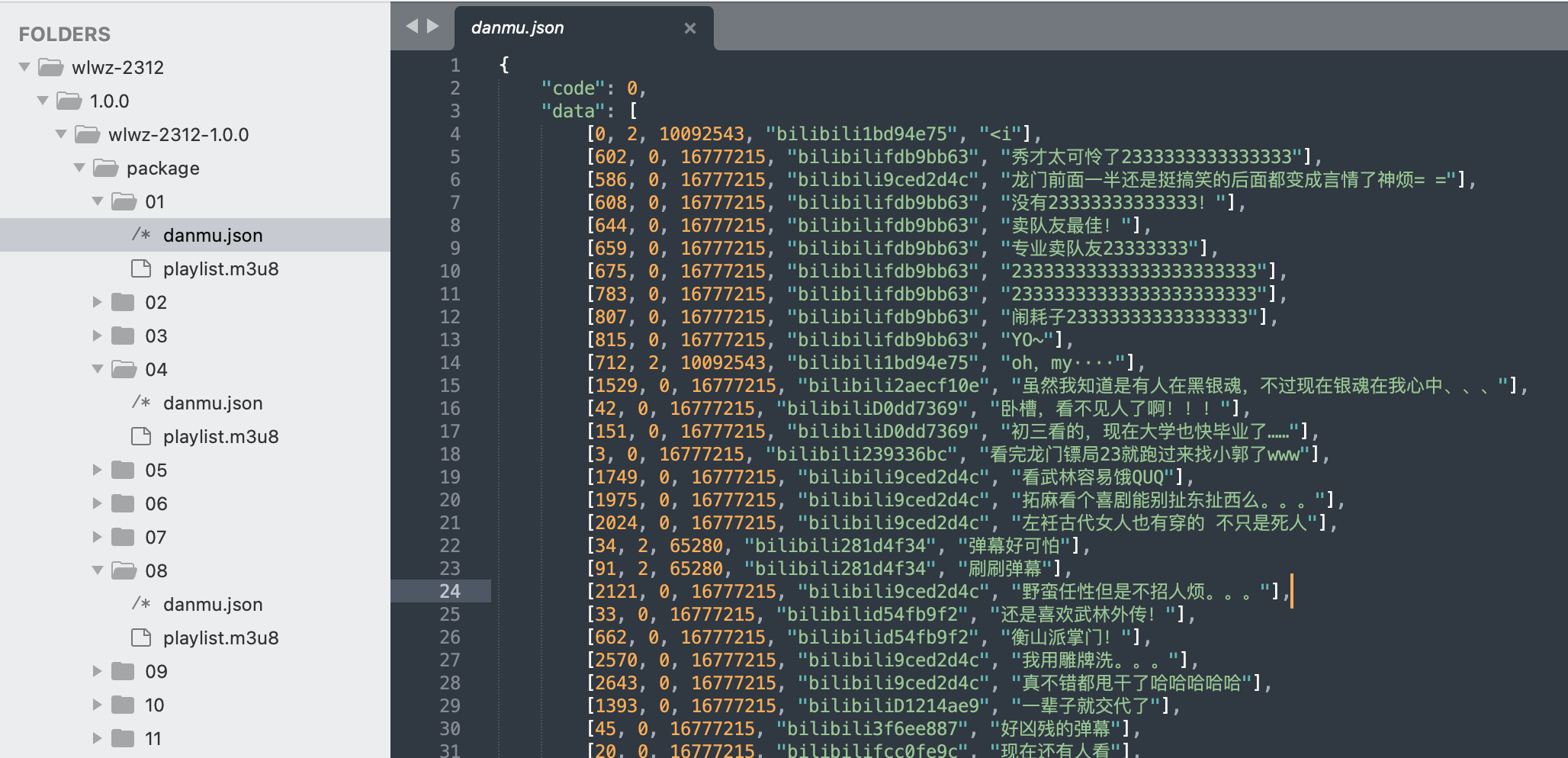Viewport: 1568px width, 758px height.
Task: Collapse the package folder
Action: (x=79, y=168)
